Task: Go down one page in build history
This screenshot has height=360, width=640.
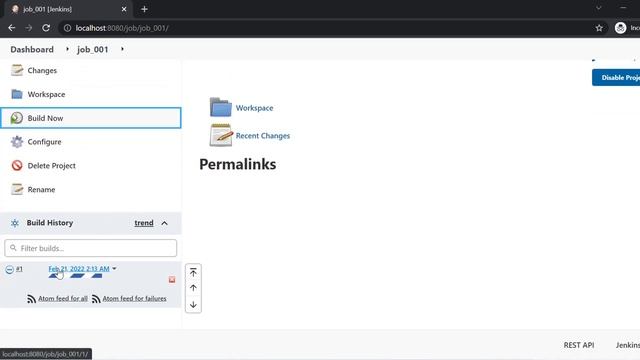Action: (193, 304)
